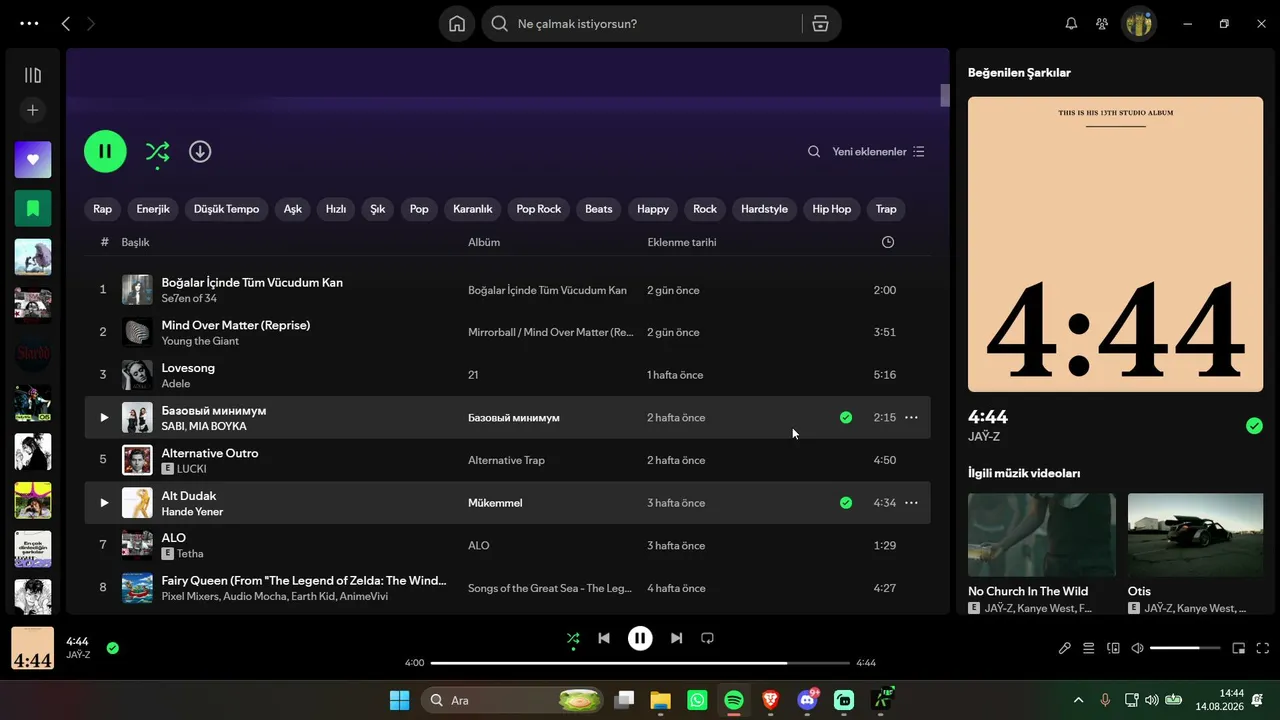Expand hidden system tray icons chevron
This screenshot has width=1280, height=720.
point(1078,700)
